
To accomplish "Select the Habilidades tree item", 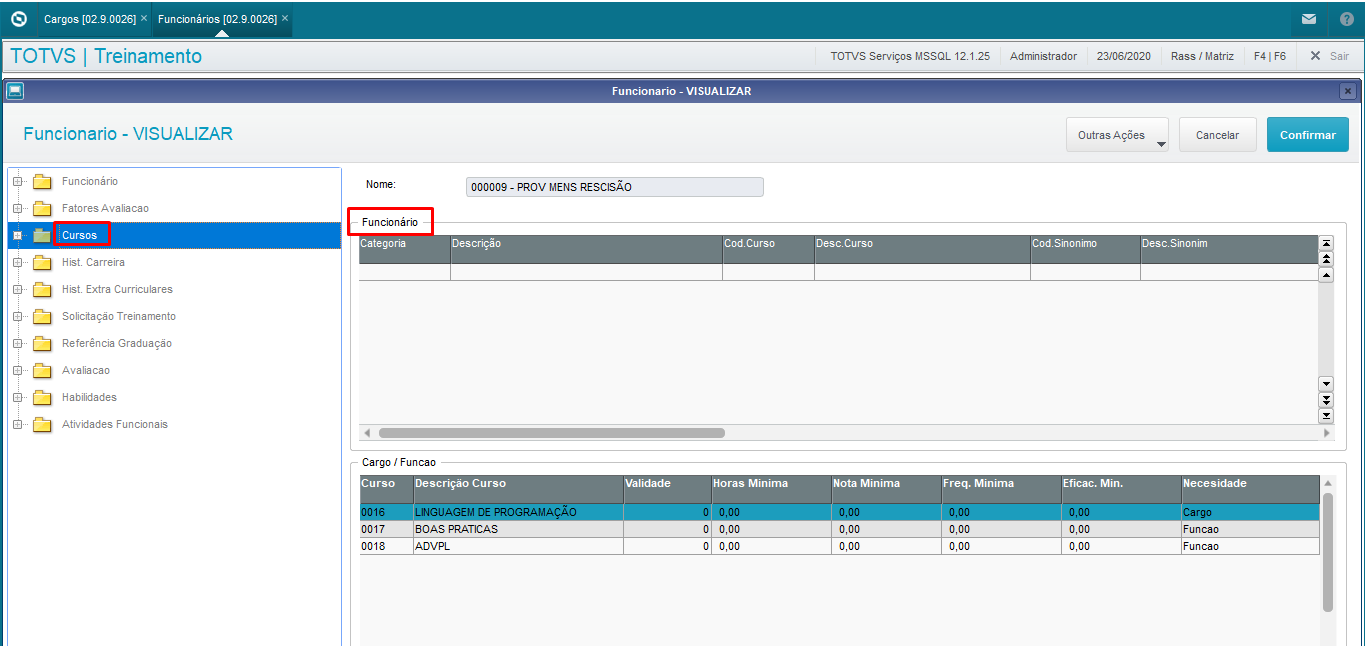I will [x=89, y=397].
